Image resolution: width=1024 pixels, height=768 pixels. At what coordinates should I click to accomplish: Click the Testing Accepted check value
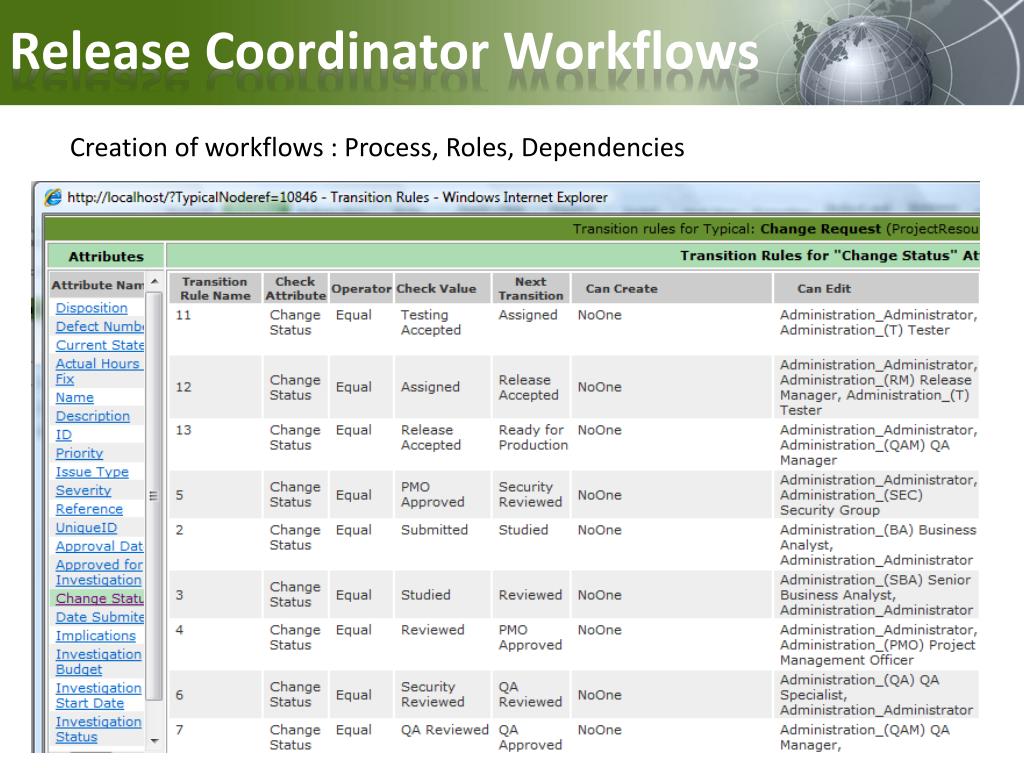click(x=431, y=323)
